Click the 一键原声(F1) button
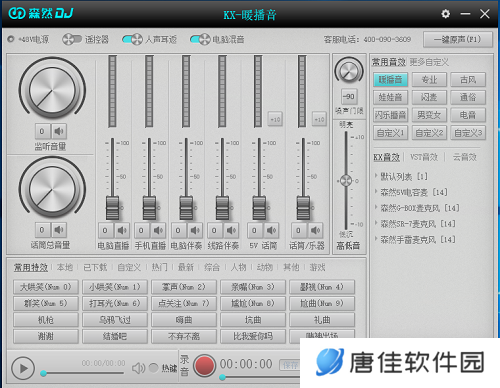The width and height of the screenshot is (500, 388). pos(458,39)
